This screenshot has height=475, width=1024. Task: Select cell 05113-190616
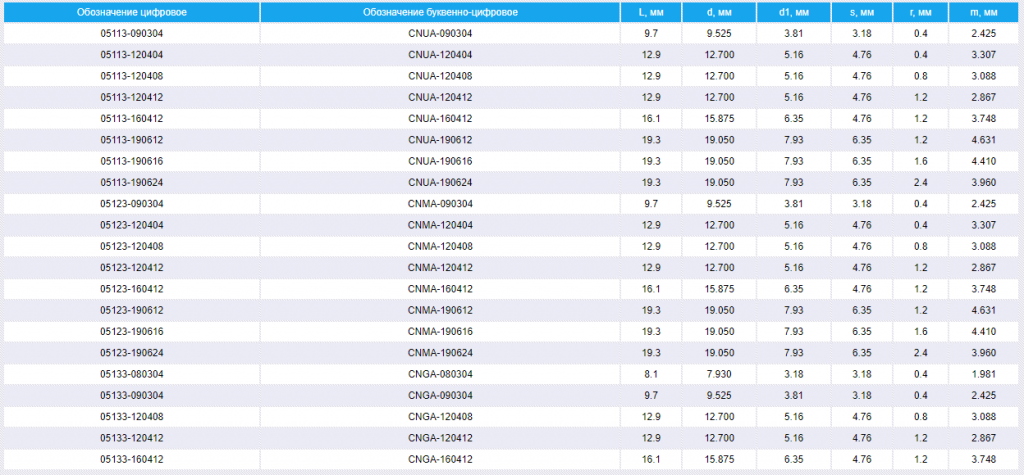click(x=132, y=161)
